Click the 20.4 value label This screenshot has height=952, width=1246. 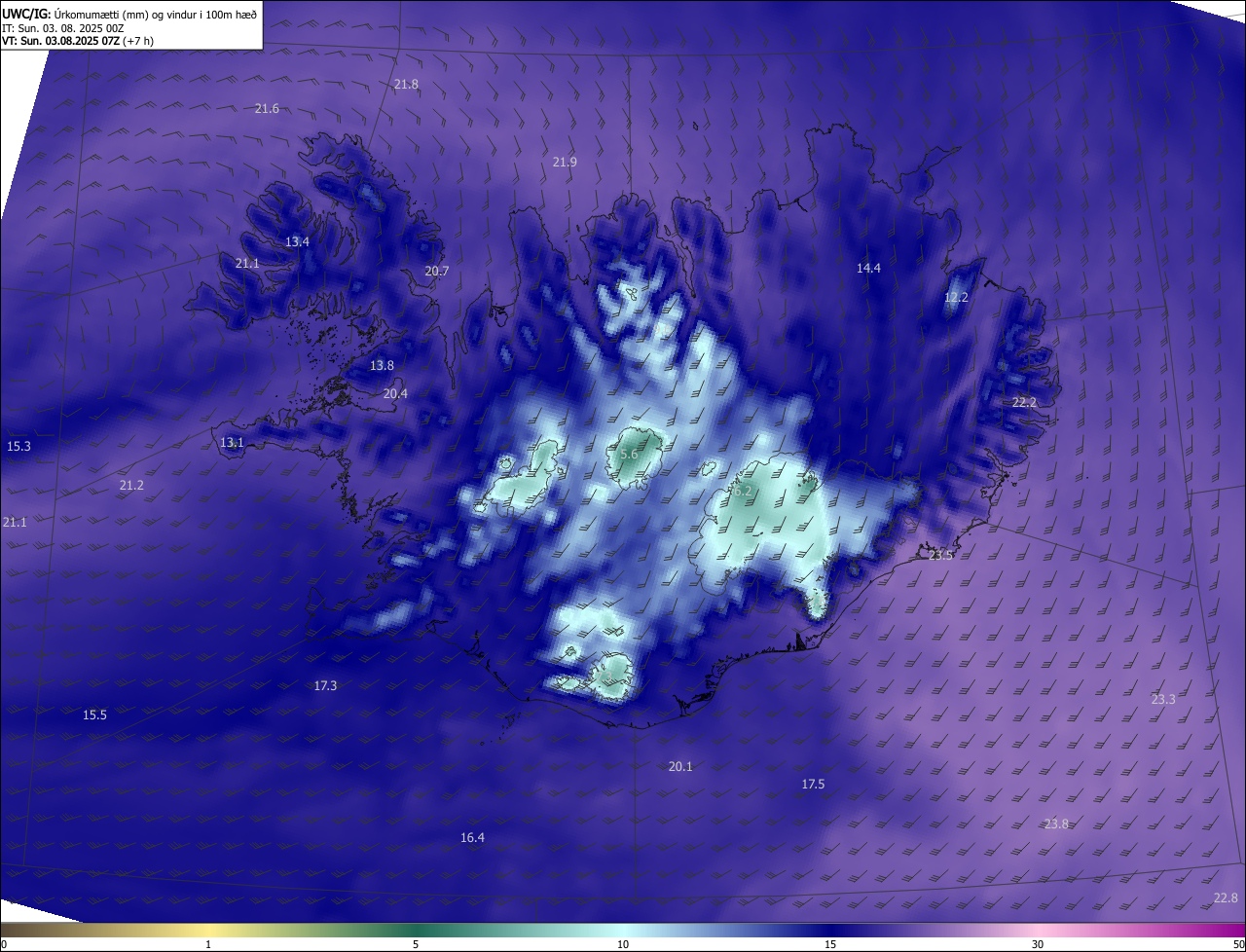click(x=395, y=394)
